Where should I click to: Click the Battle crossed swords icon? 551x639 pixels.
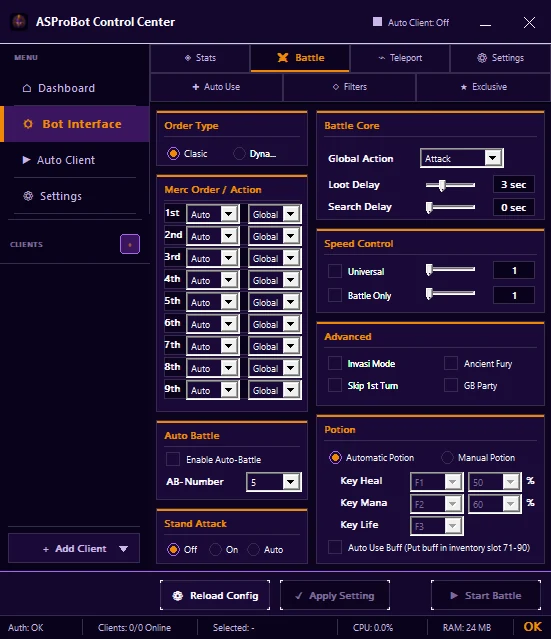[x=283, y=57]
